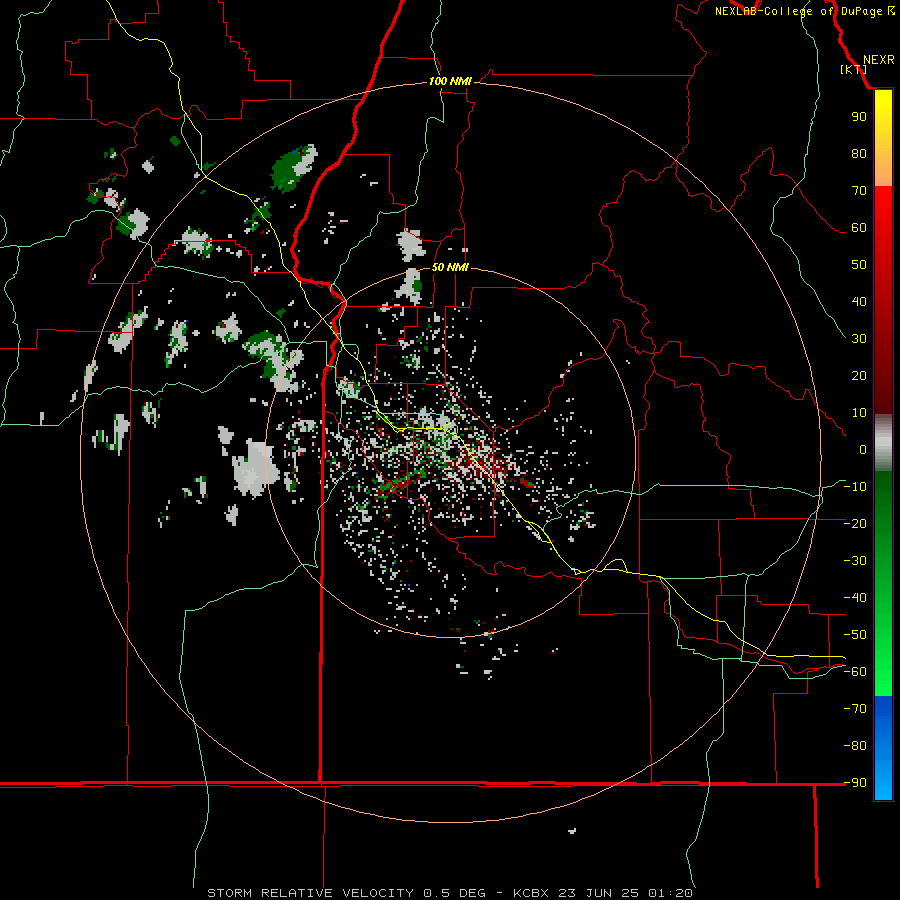Click the KCBX station identifier

[531, 893]
